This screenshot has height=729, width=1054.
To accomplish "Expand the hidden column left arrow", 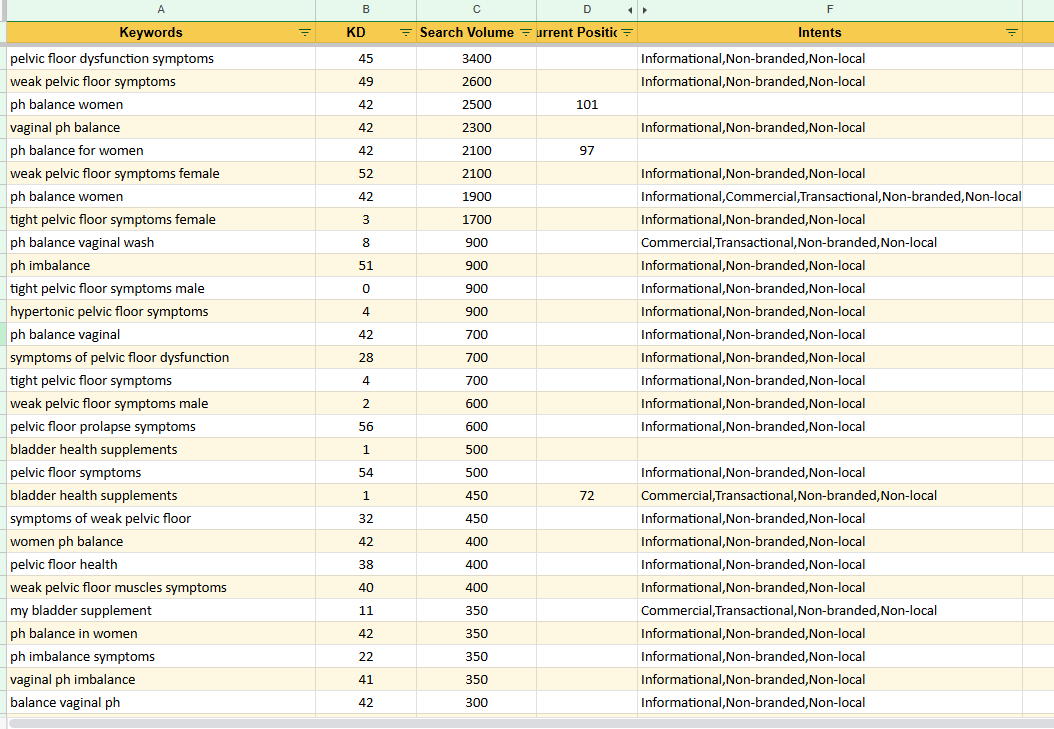I will (630, 10).
